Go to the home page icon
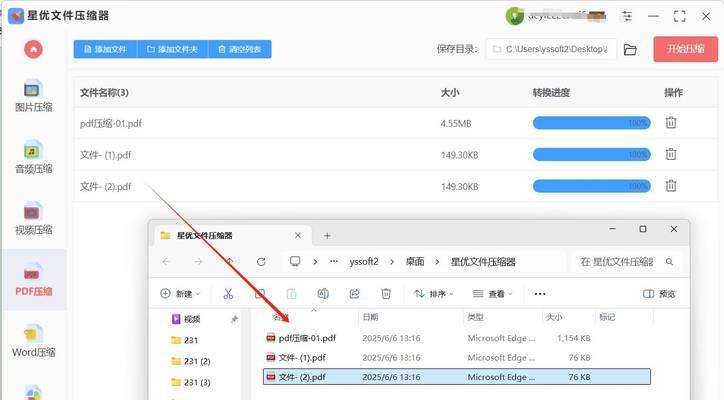 (33, 49)
